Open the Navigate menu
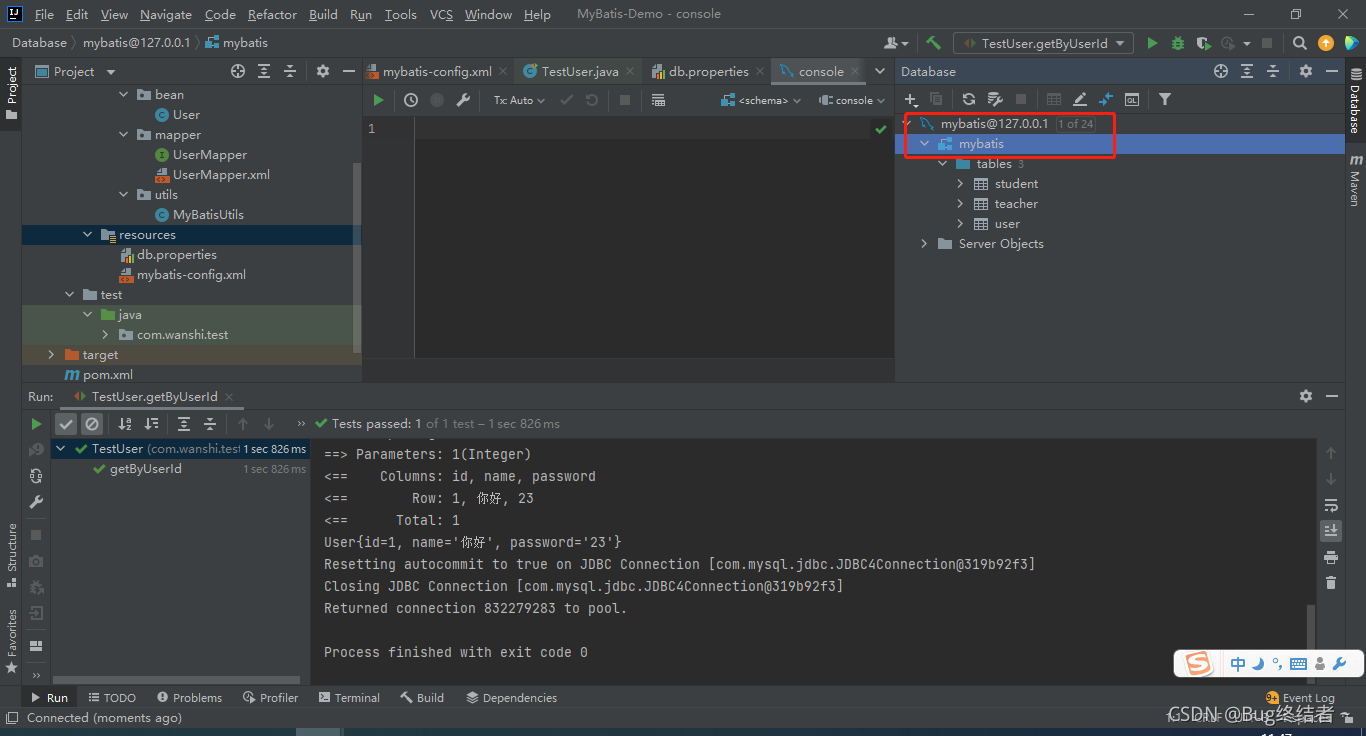The image size is (1366, 736). point(166,14)
